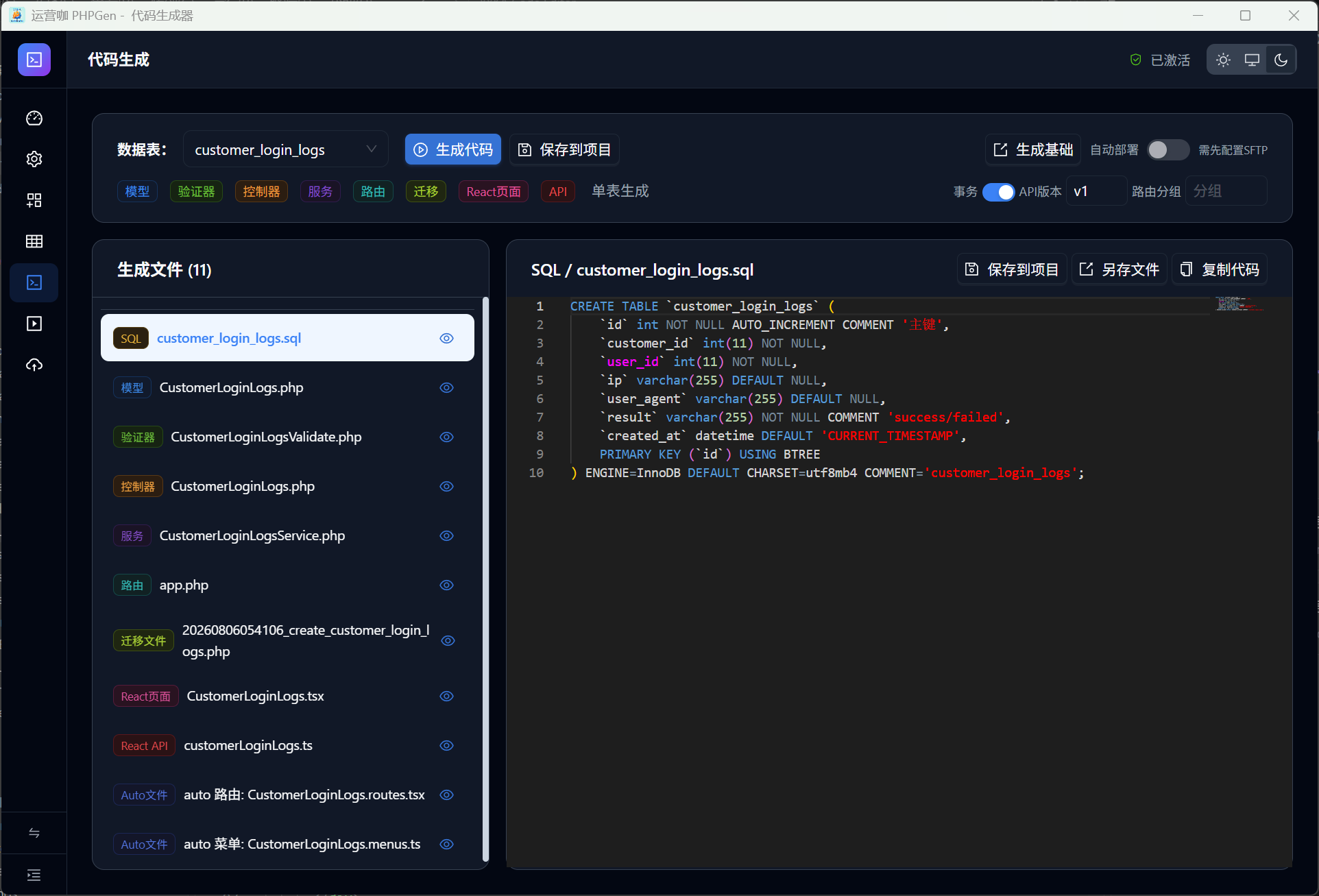Select customer_login_logs.sql file row

(287, 338)
